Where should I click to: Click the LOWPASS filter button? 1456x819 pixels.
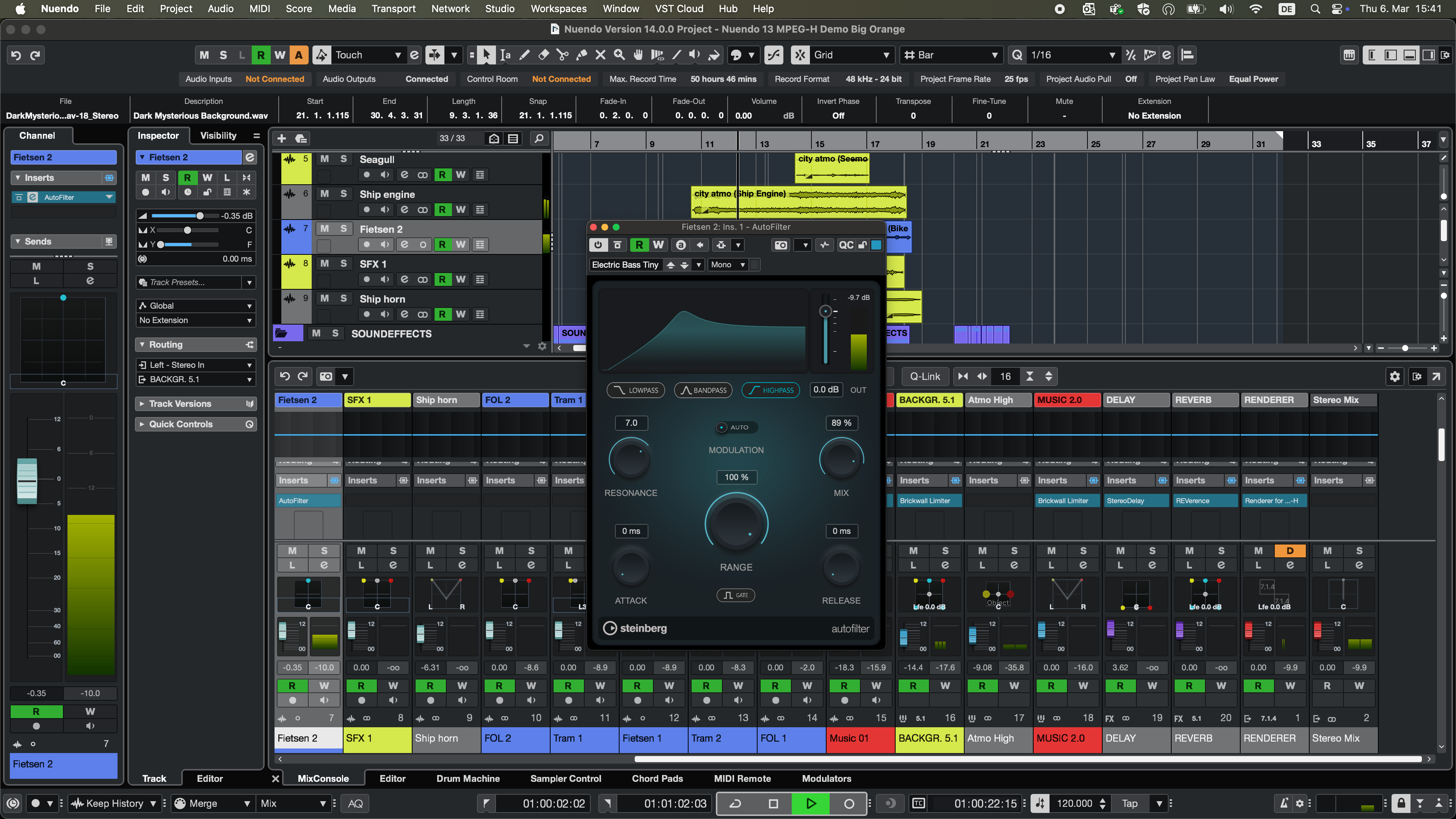(x=636, y=390)
